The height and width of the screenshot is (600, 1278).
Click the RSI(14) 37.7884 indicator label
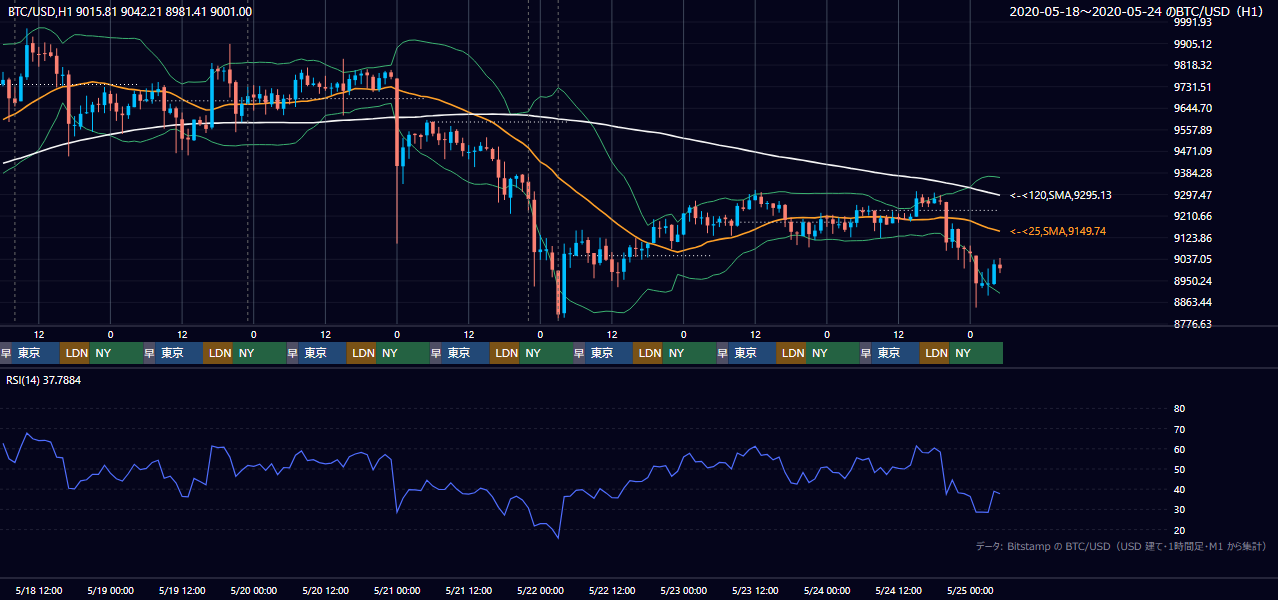coord(44,380)
